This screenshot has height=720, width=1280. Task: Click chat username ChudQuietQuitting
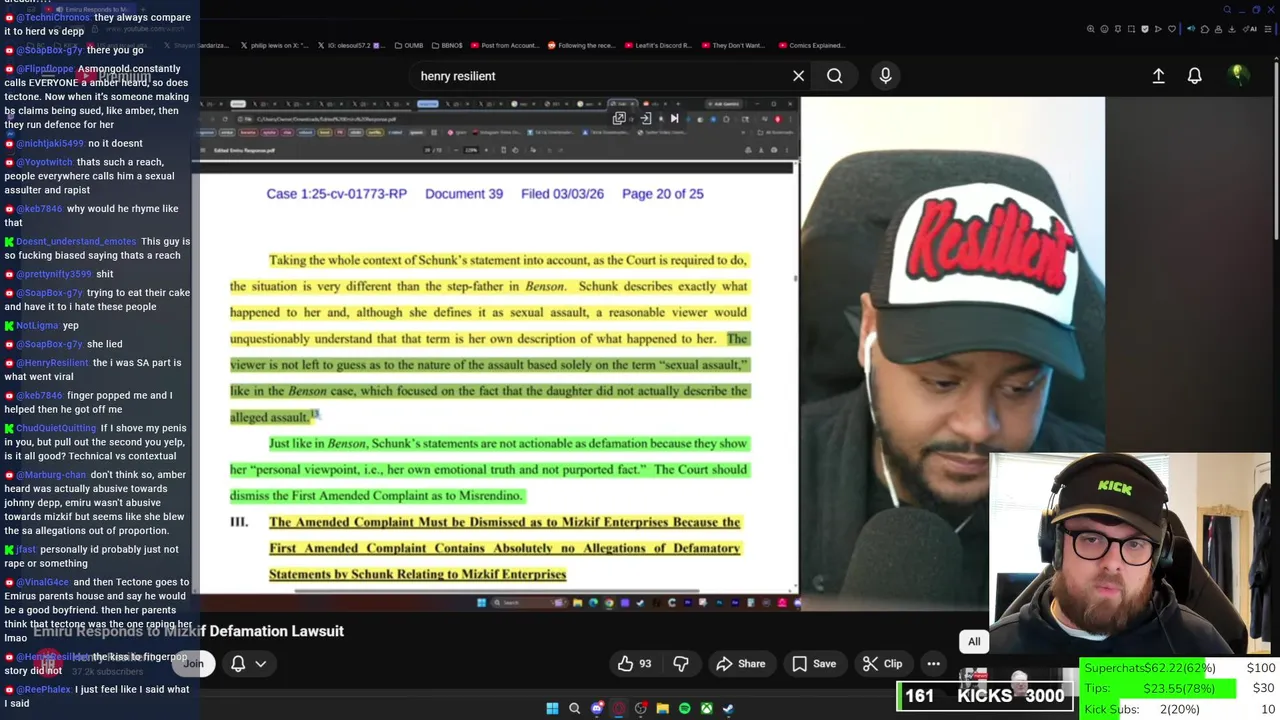coord(56,428)
